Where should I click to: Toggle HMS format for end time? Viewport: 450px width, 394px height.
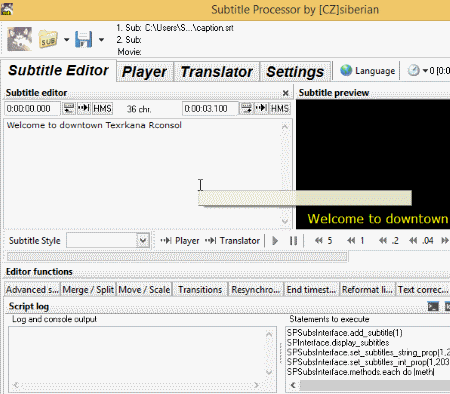(x=280, y=109)
